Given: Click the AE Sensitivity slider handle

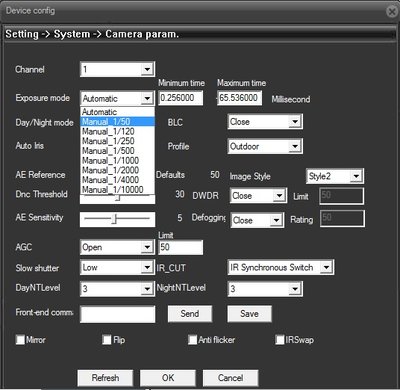Looking at the screenshot, I should (114, 219).
